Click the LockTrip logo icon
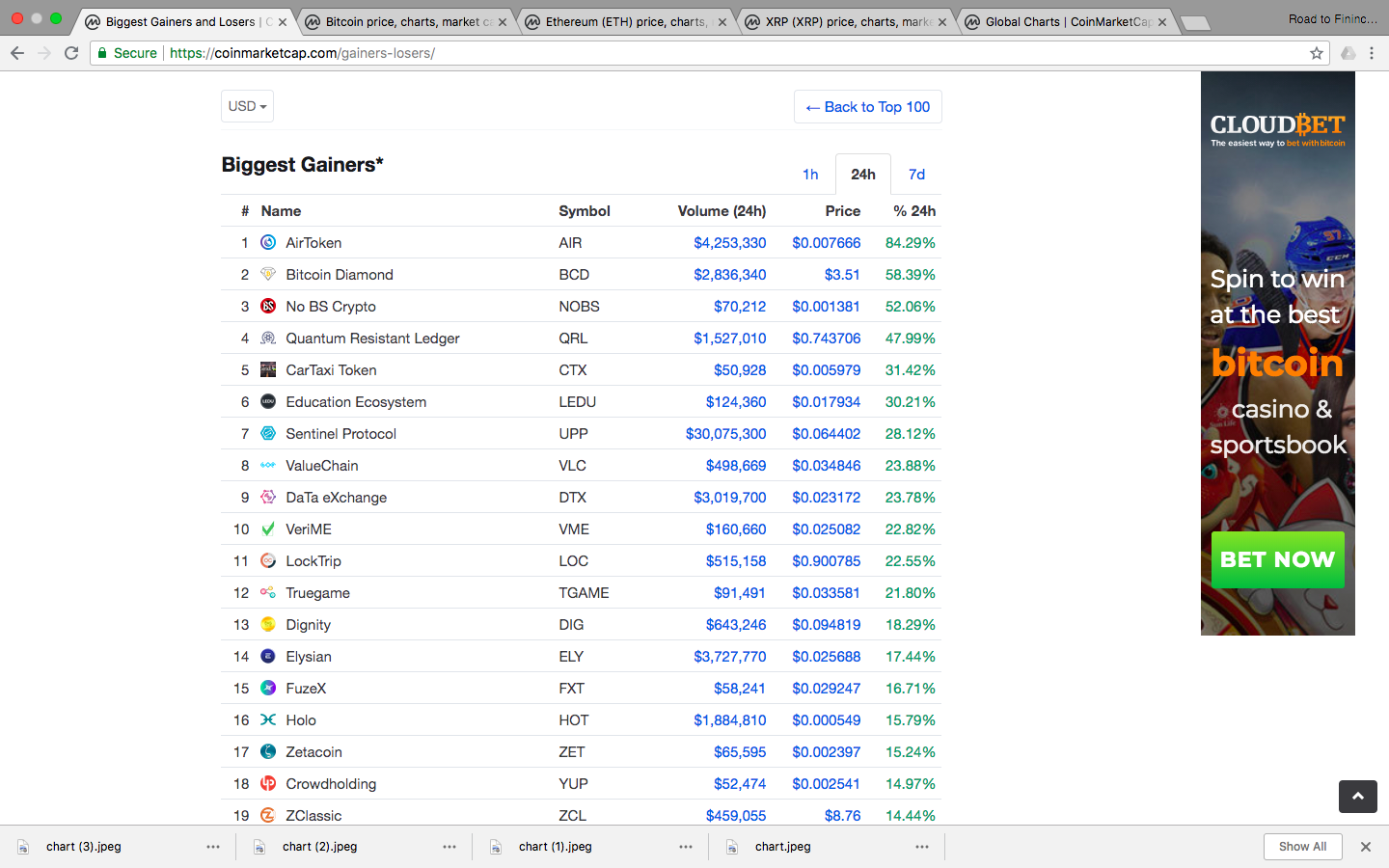The height and width of the screenshot is (868, 1389). coord(268,560)
